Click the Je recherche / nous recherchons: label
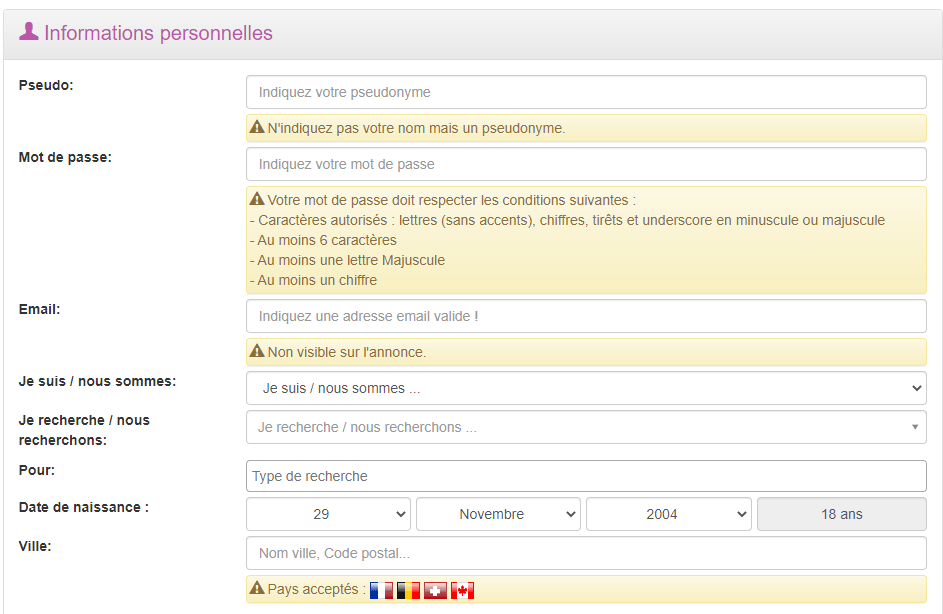 [84, 430]
